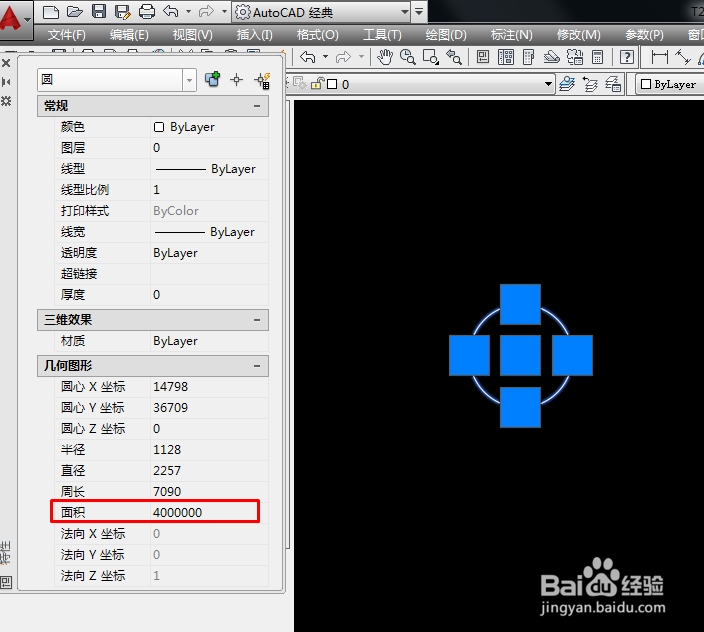Click the 半径 value 1128
The width and height of the screenshot is (704, 632).
167,450
